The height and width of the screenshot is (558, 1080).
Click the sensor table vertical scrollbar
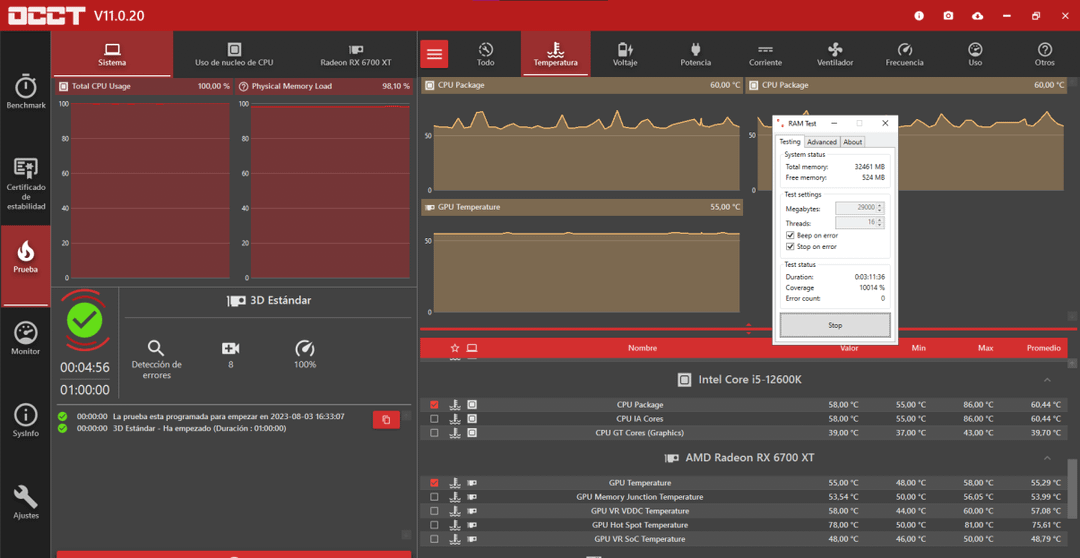[x=1072, y=489]
